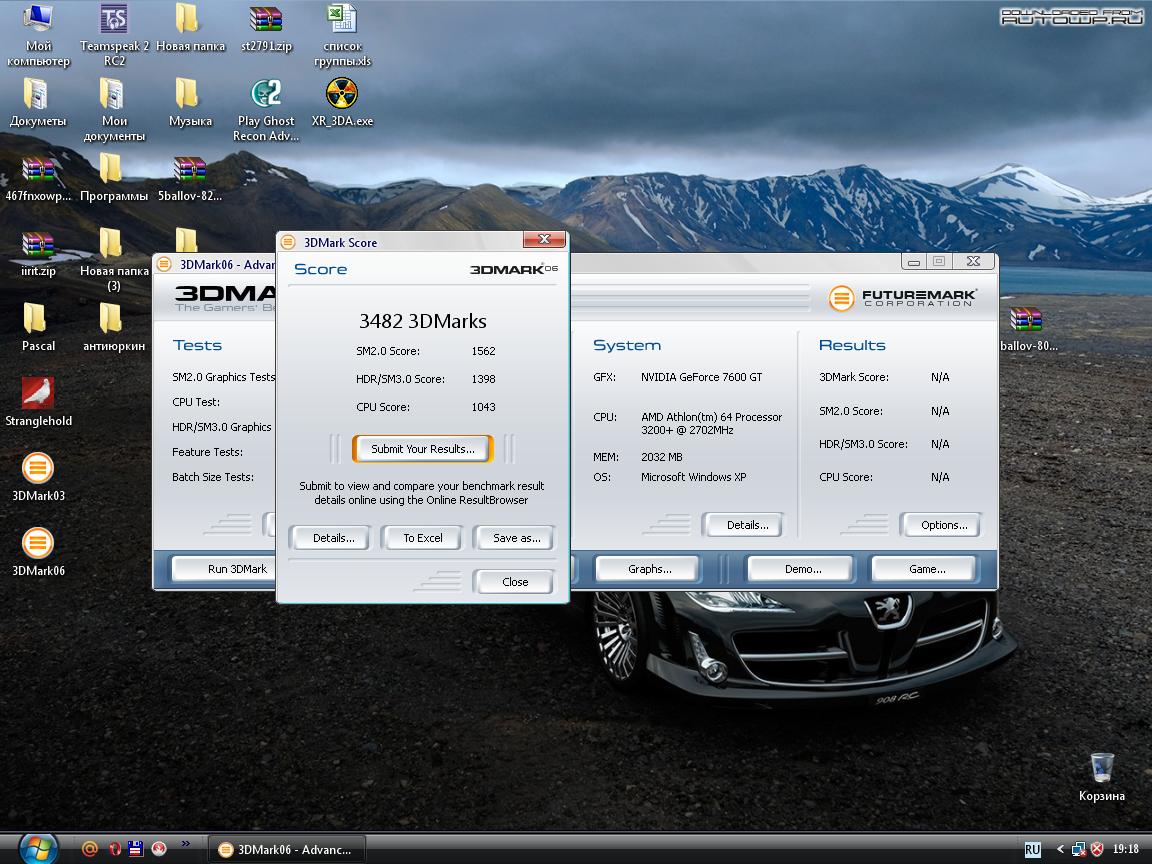
Task: Launch Play Ghost Recon Adv... shortcut
Action: click(x=266, y=110)
